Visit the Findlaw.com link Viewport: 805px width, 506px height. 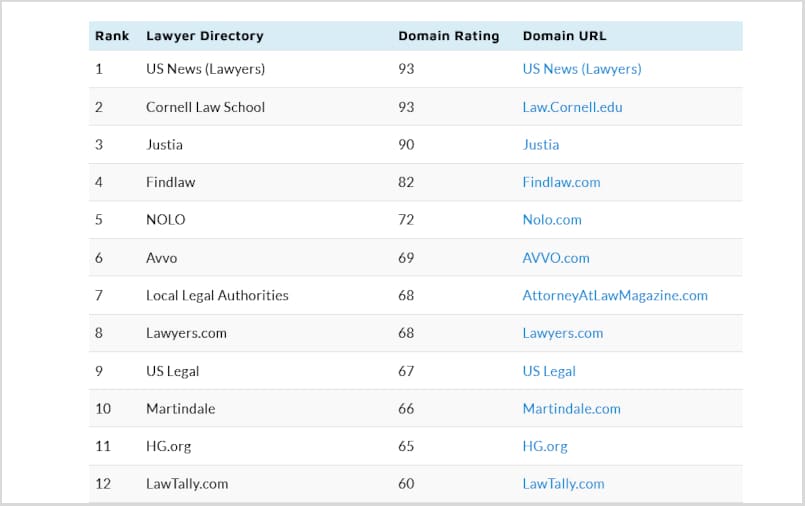(561, 182)
